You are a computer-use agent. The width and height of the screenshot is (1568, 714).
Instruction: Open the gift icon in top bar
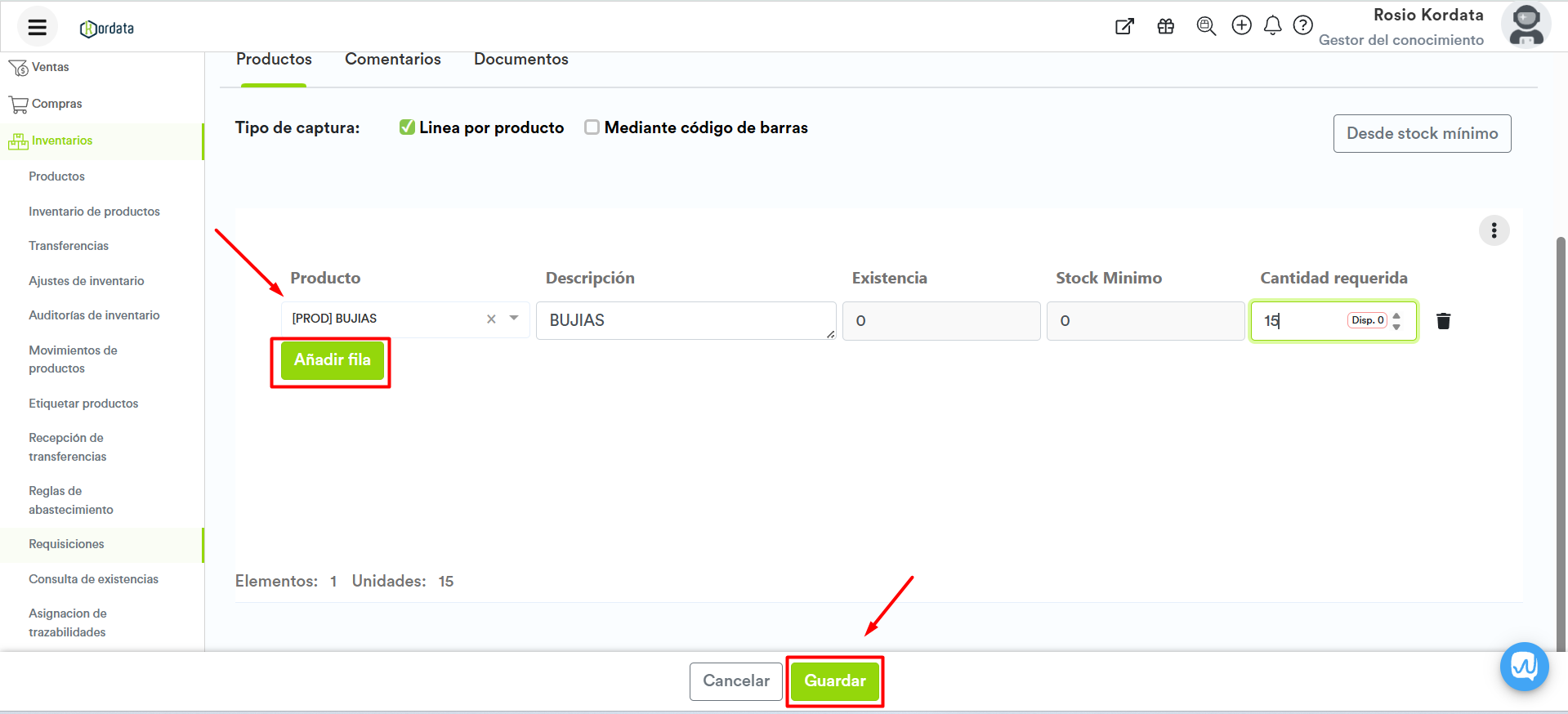click(1165, 26)
